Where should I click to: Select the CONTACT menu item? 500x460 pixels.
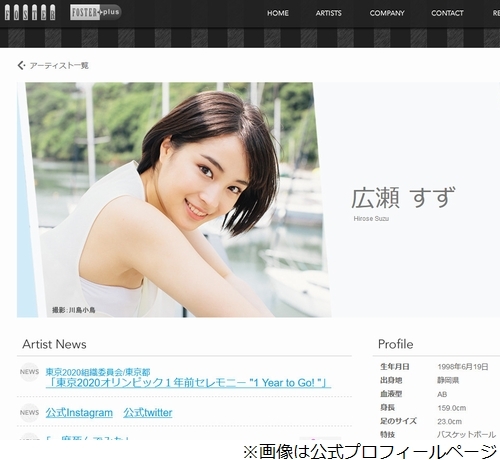coord(447,13)
